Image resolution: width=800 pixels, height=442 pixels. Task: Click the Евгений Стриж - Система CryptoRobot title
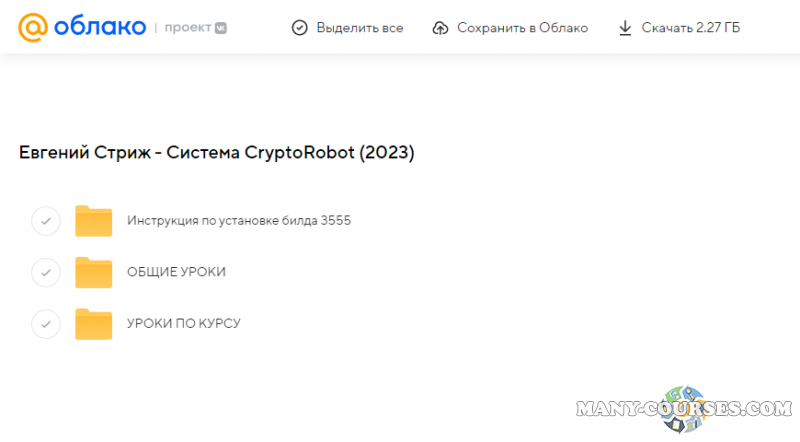216,153
